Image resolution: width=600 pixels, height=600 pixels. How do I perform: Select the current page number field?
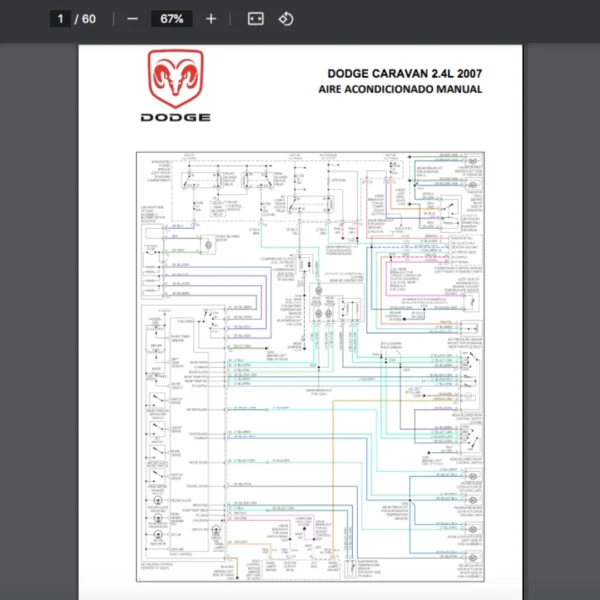tap(60, 19)
